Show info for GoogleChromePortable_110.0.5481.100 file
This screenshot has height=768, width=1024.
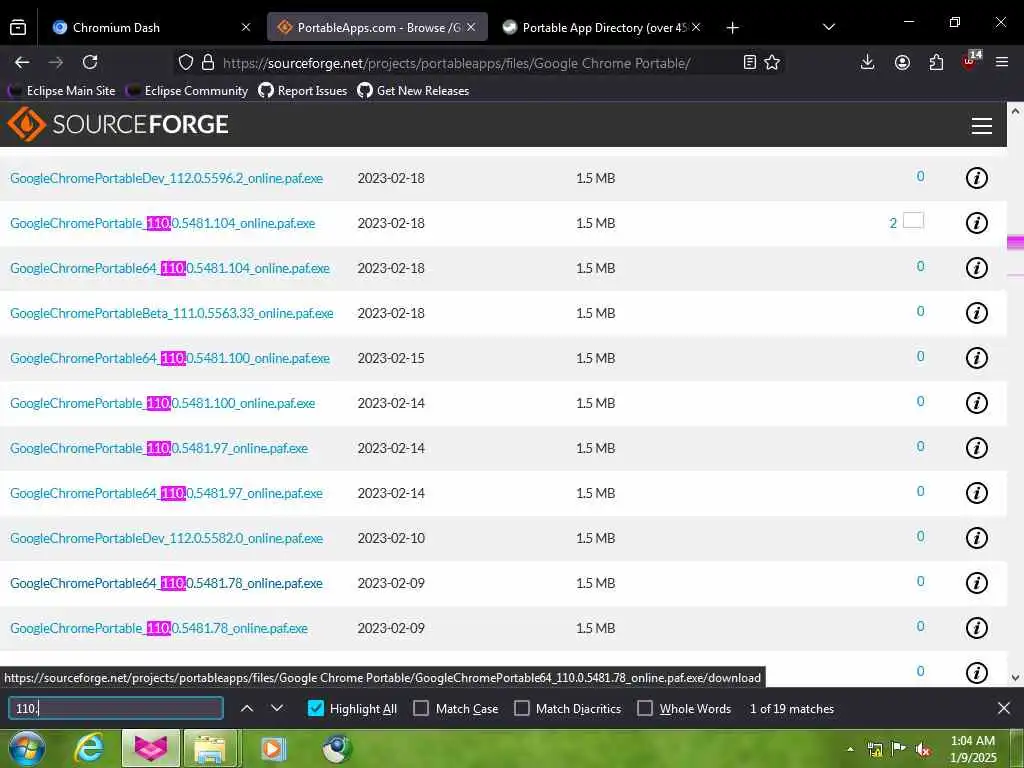point(976,403)
